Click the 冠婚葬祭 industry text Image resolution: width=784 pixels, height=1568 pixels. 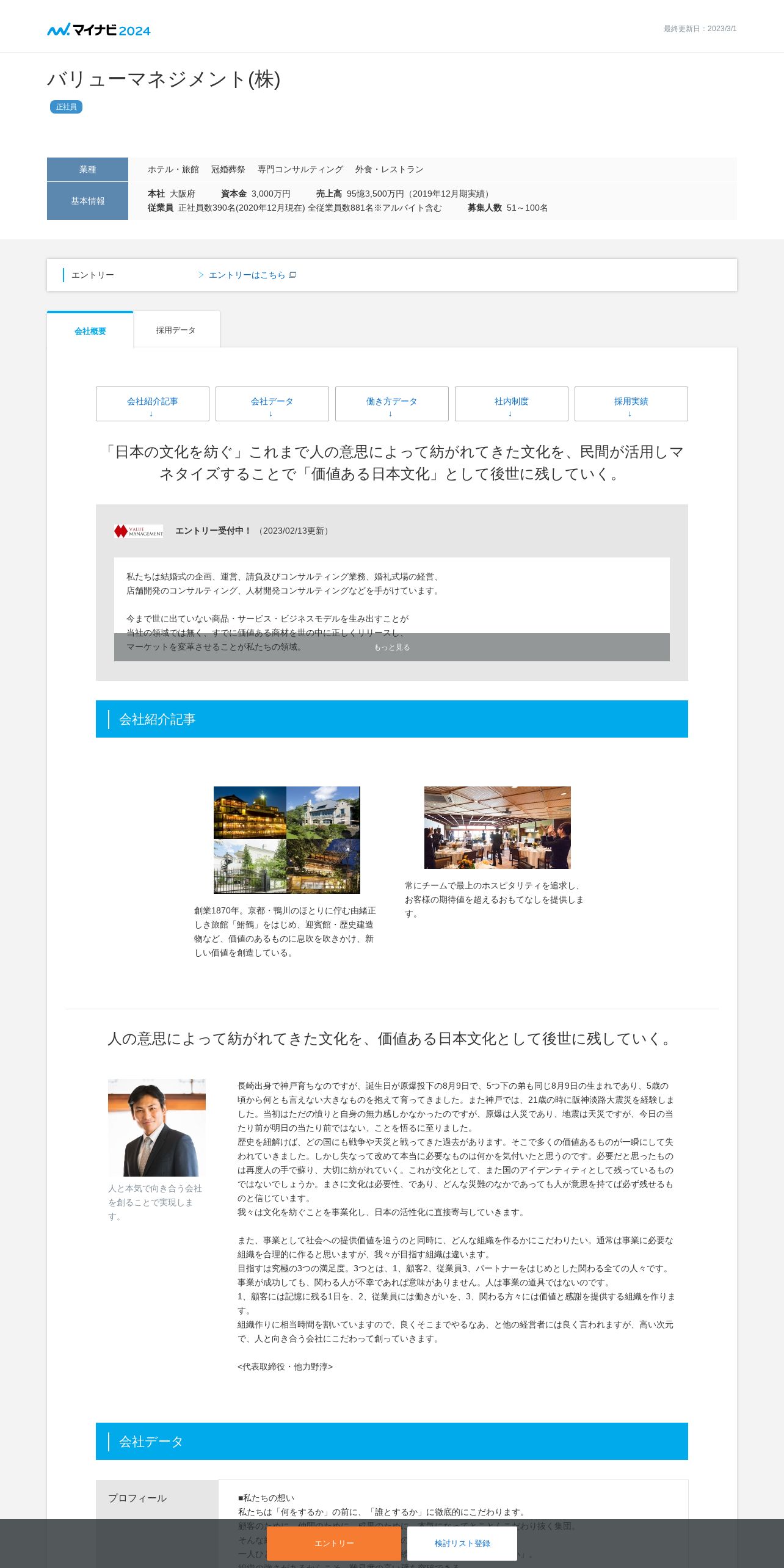228,169
